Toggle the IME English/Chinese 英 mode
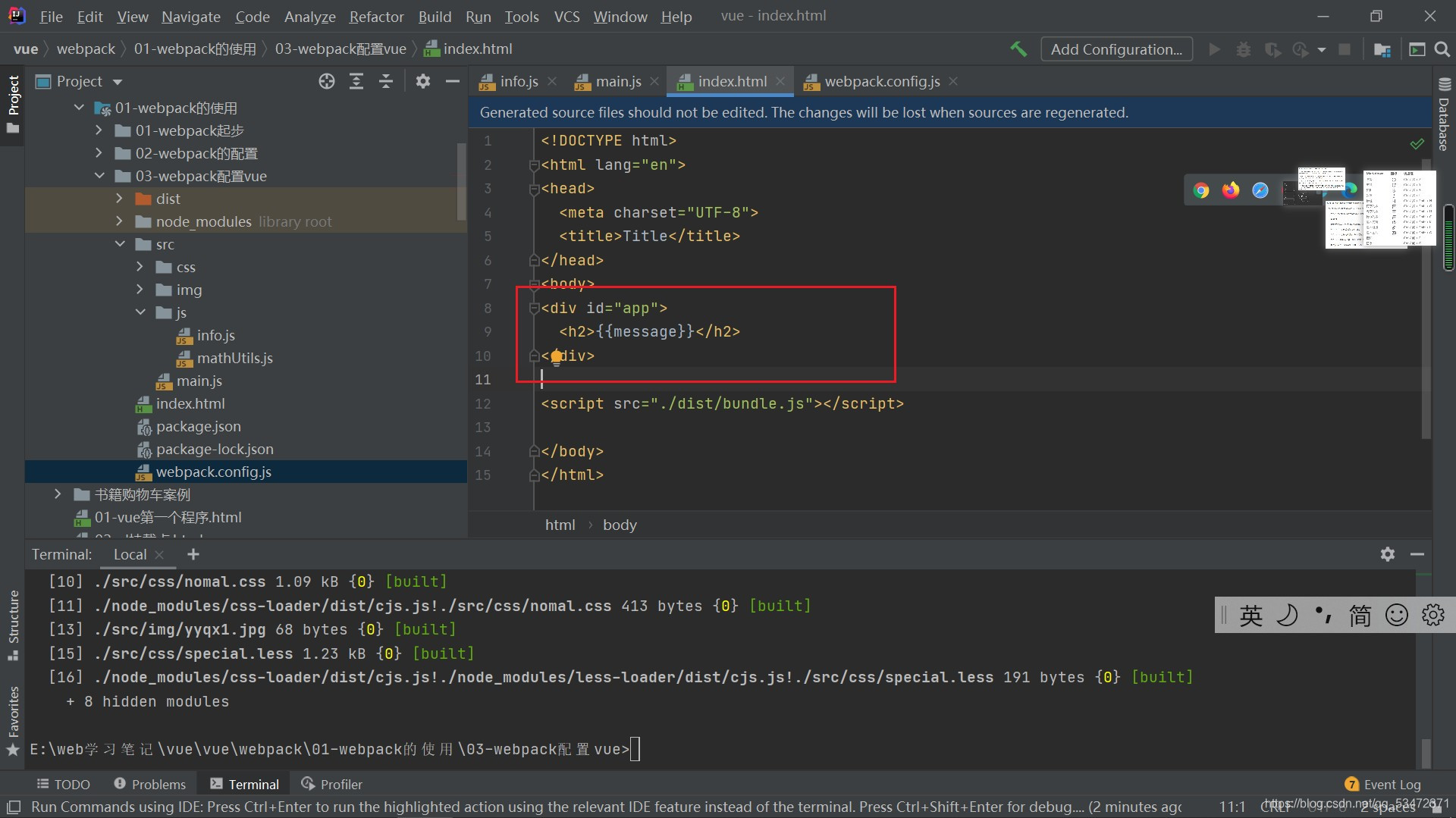Image resolution: width=1456 pixels, height=818 pixels. (1251, 616)
